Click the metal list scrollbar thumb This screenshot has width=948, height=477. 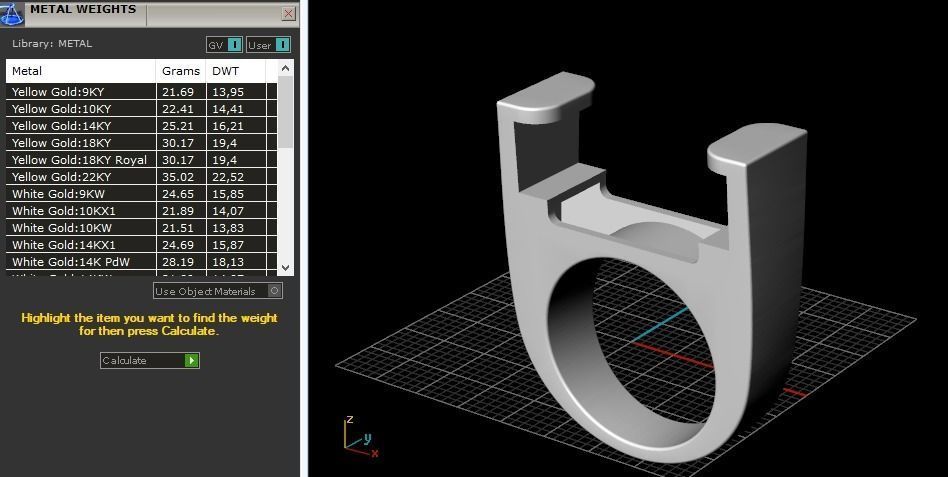tap(286, 112)
